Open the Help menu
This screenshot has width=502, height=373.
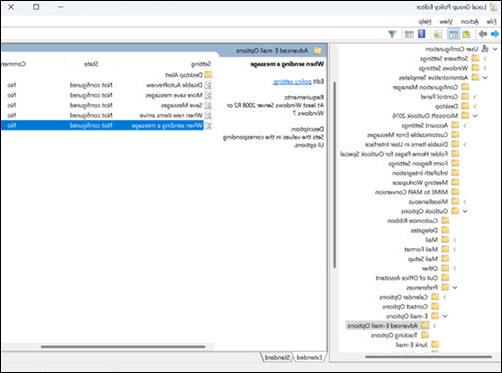tap(425, 22)
